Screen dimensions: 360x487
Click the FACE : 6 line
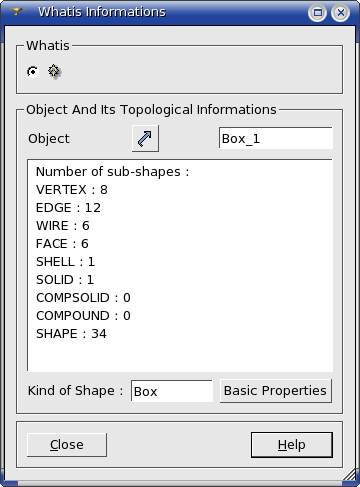click(x=62, y=244)
